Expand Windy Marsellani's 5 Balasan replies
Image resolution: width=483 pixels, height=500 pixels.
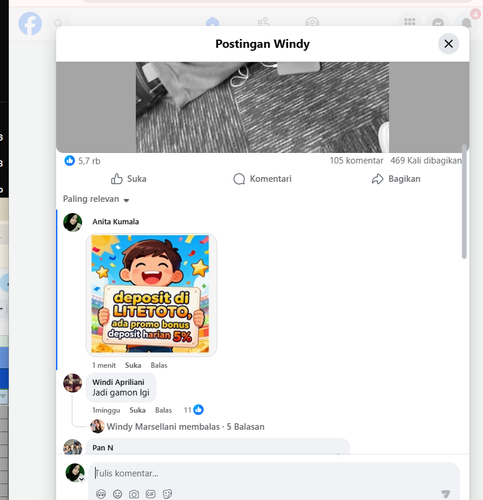pos(185,427)
